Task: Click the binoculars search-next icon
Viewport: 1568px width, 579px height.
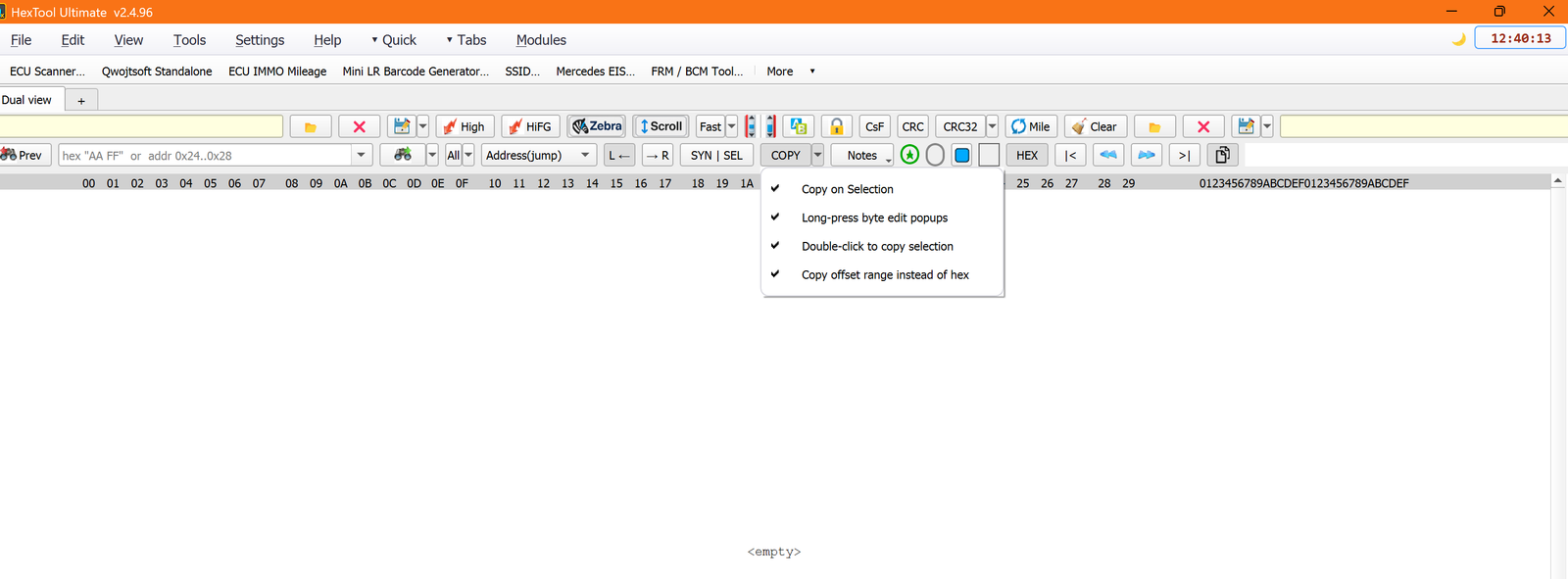Action: coord(402,155)
